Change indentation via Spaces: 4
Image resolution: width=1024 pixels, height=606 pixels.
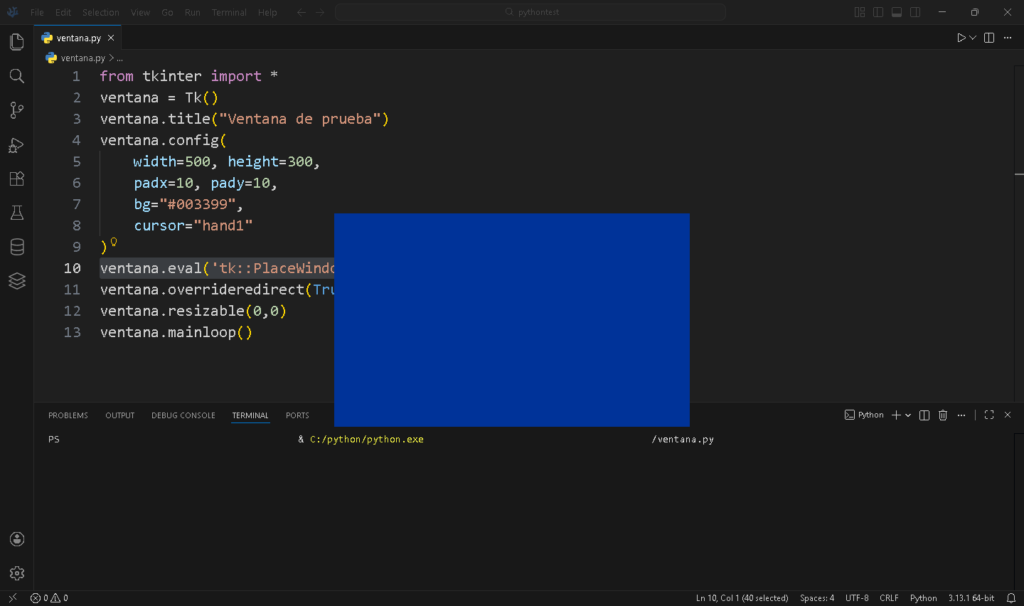(x=817, y=598)
